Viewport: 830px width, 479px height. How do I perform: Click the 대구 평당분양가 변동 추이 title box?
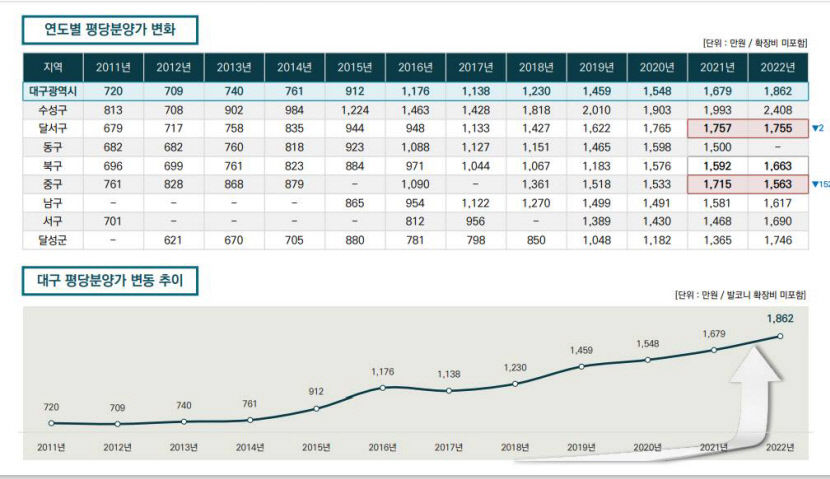coord(110,281)
